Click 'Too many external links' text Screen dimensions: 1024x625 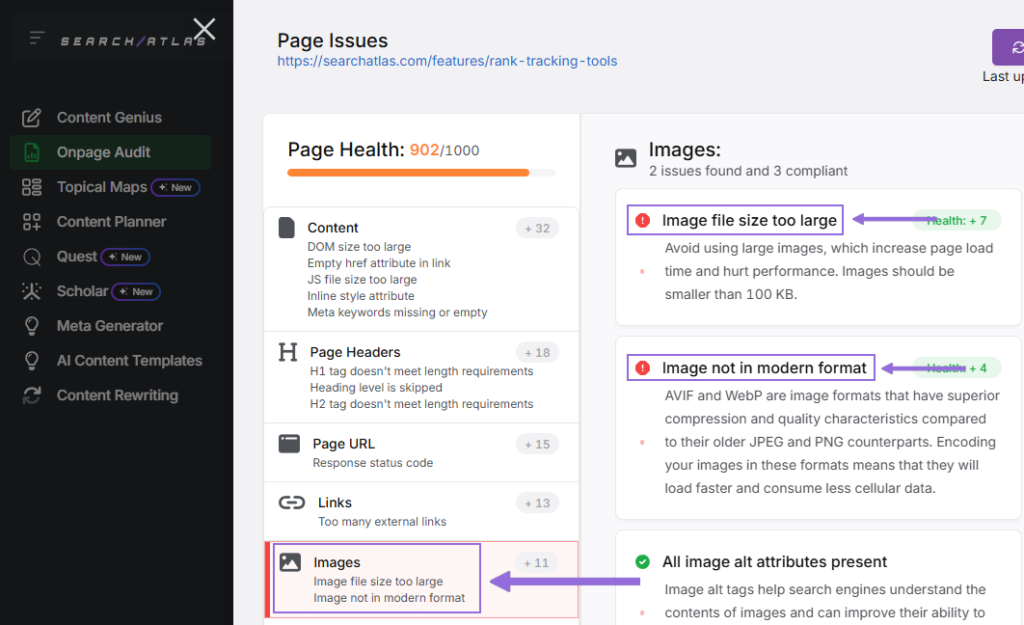pyautogui.click(x=382, y=521)
